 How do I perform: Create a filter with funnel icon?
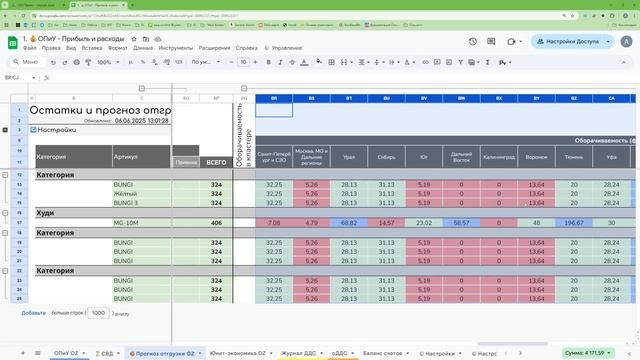460,62
